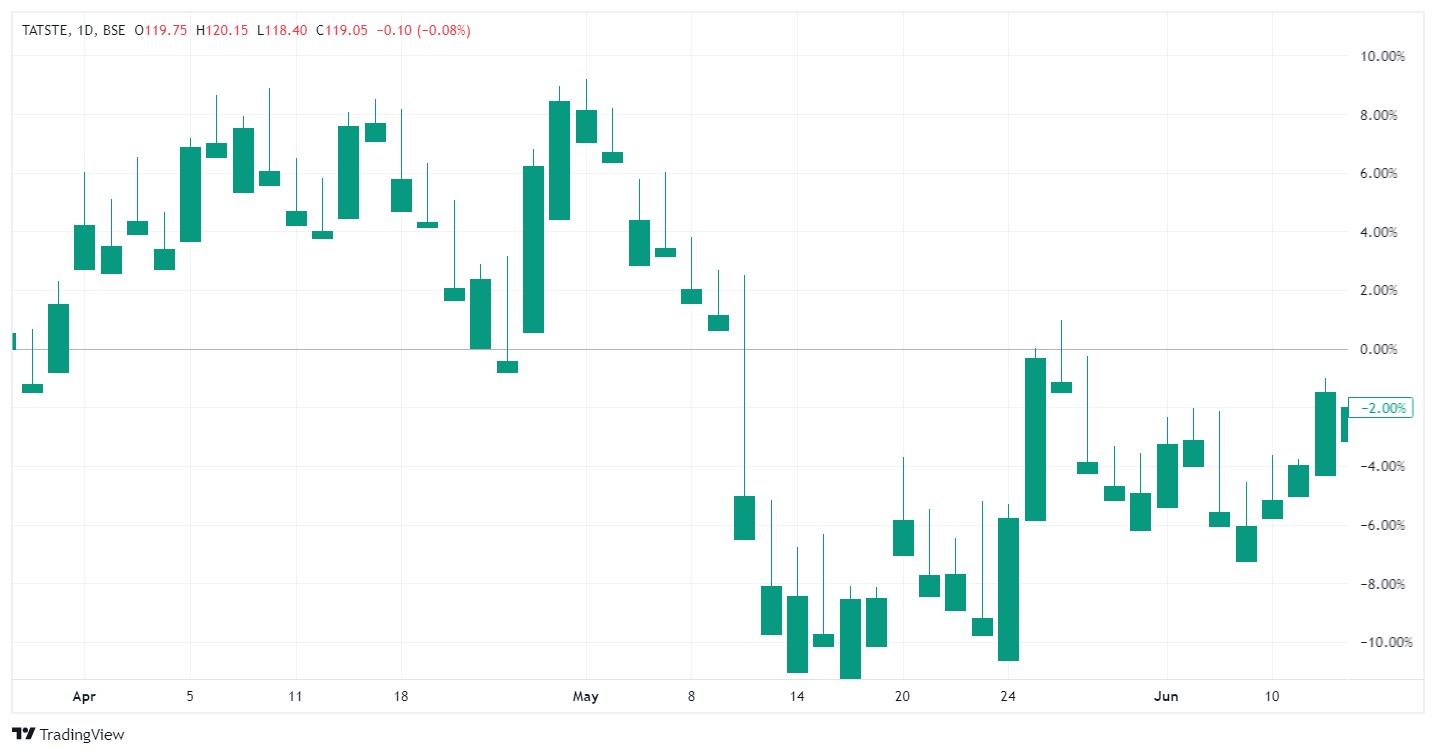1436x755 pixels.
Task: Click the candle directly above the May label
Action: pyautogui.click(x=586, y=126)
